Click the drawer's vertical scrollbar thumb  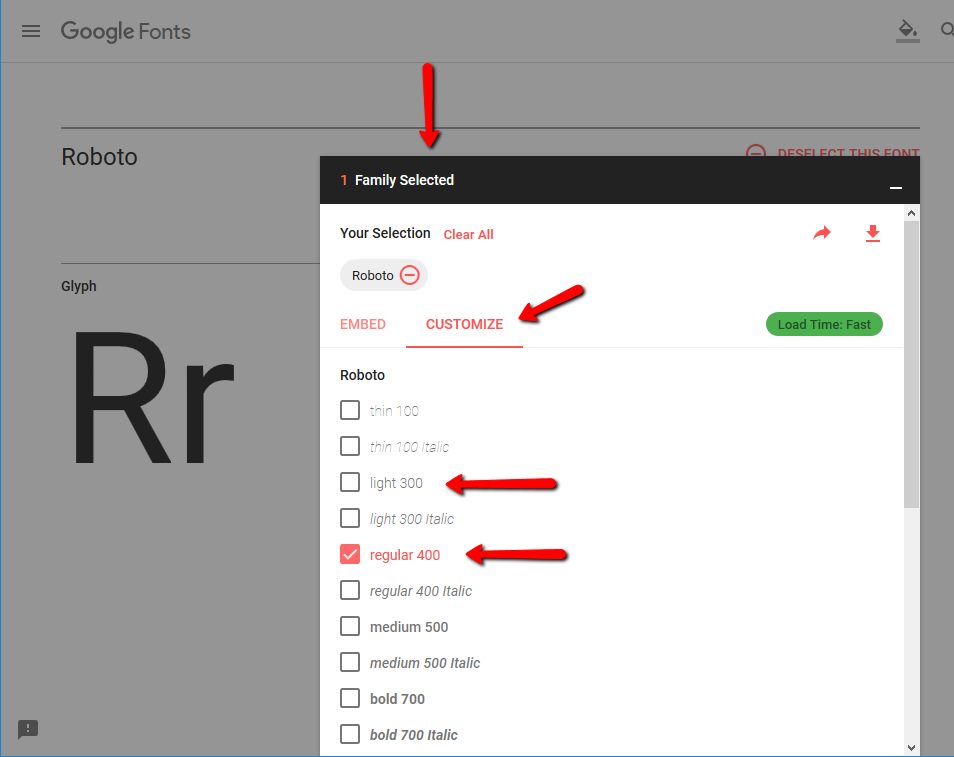pos(911,364)
